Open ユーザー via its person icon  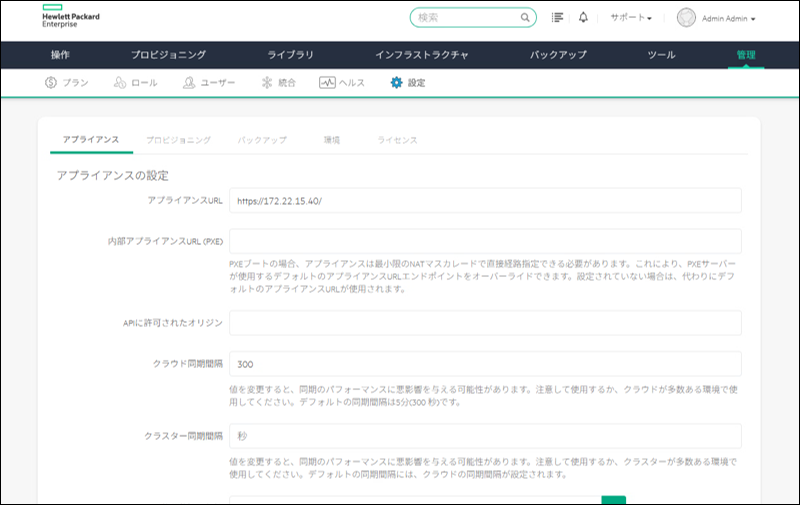pos(189,83)
